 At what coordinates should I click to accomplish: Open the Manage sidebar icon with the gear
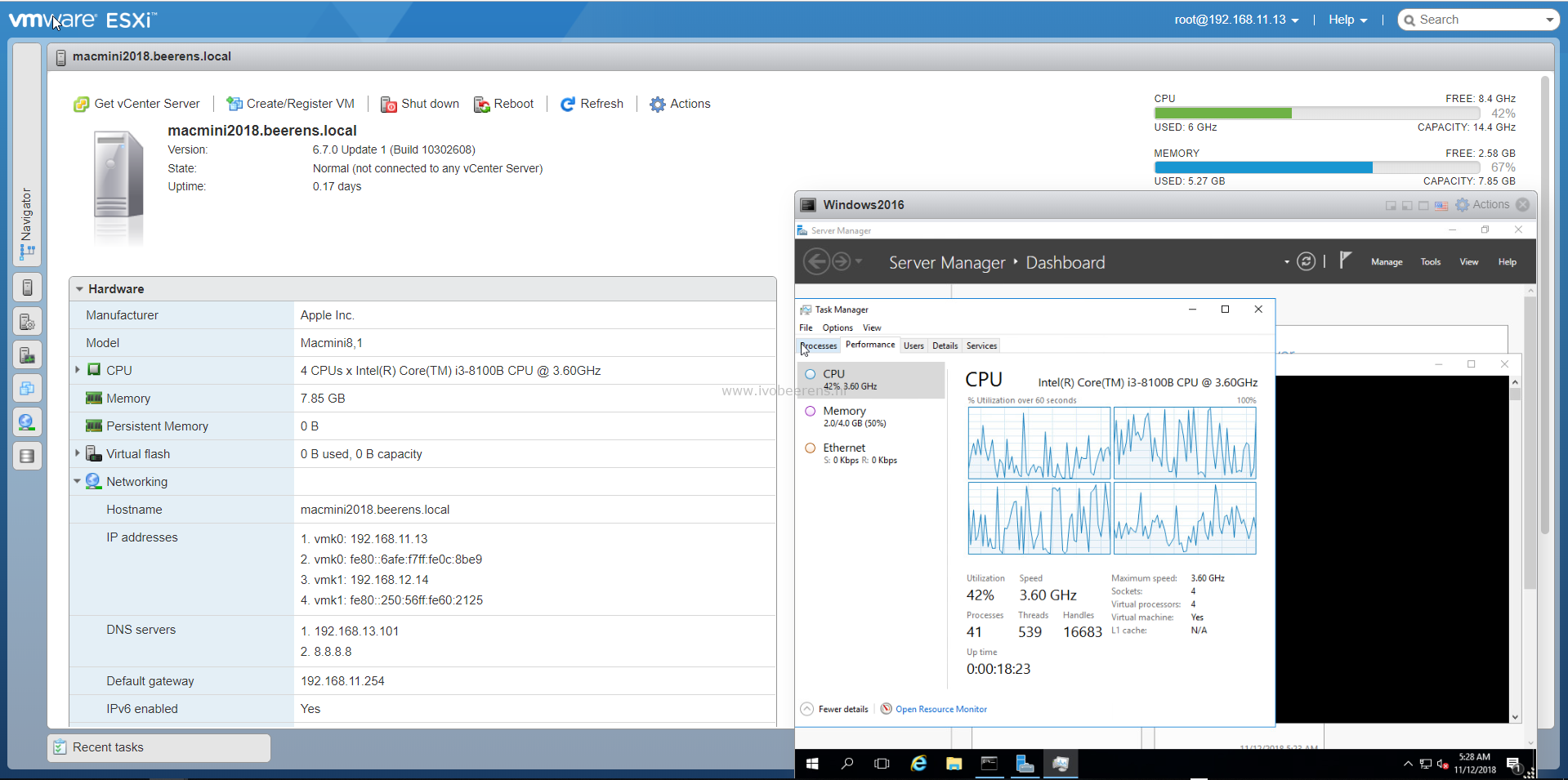pos(27,321)
